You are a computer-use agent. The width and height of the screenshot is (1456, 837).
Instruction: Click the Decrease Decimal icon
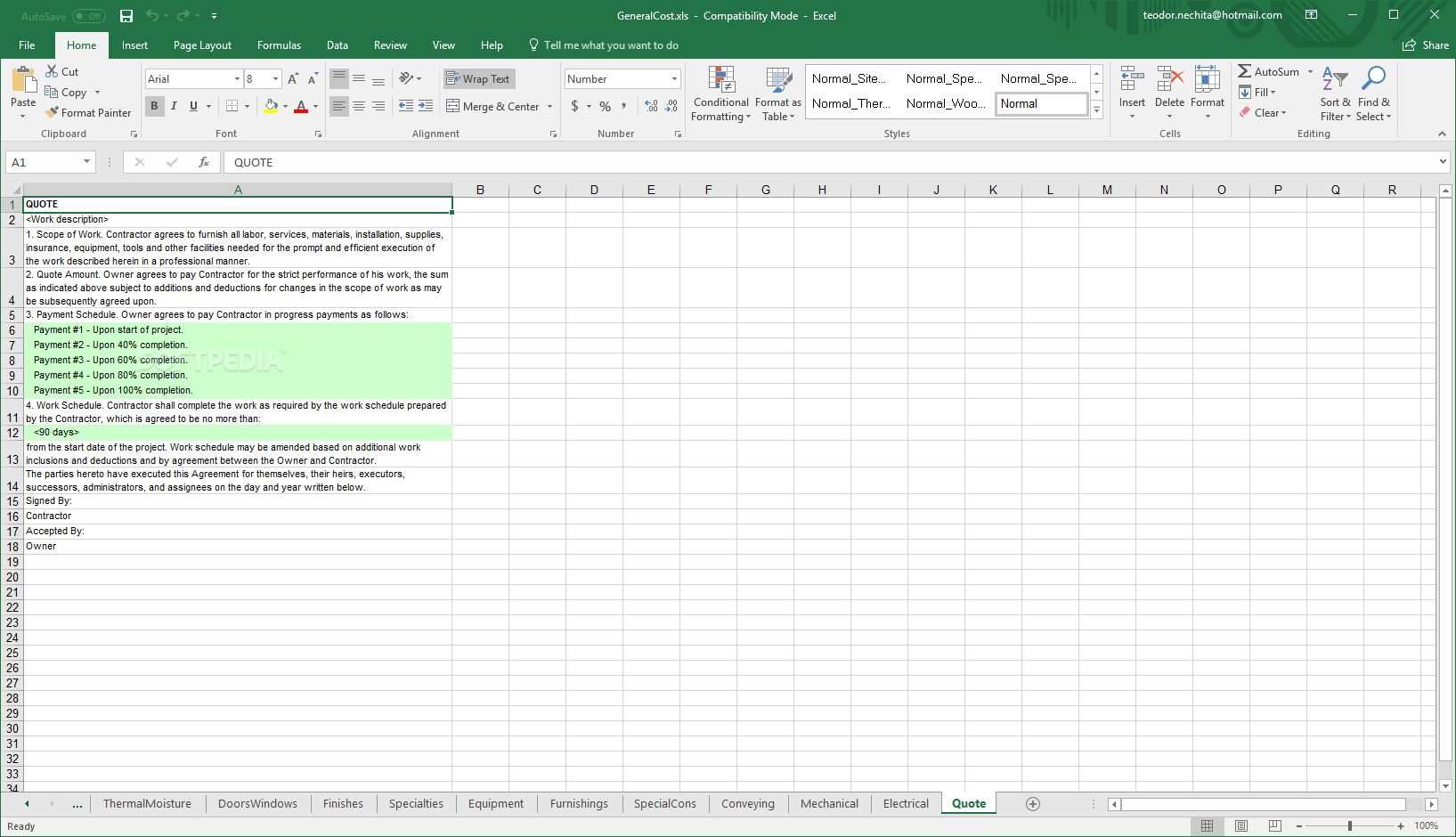click(671, 106)
